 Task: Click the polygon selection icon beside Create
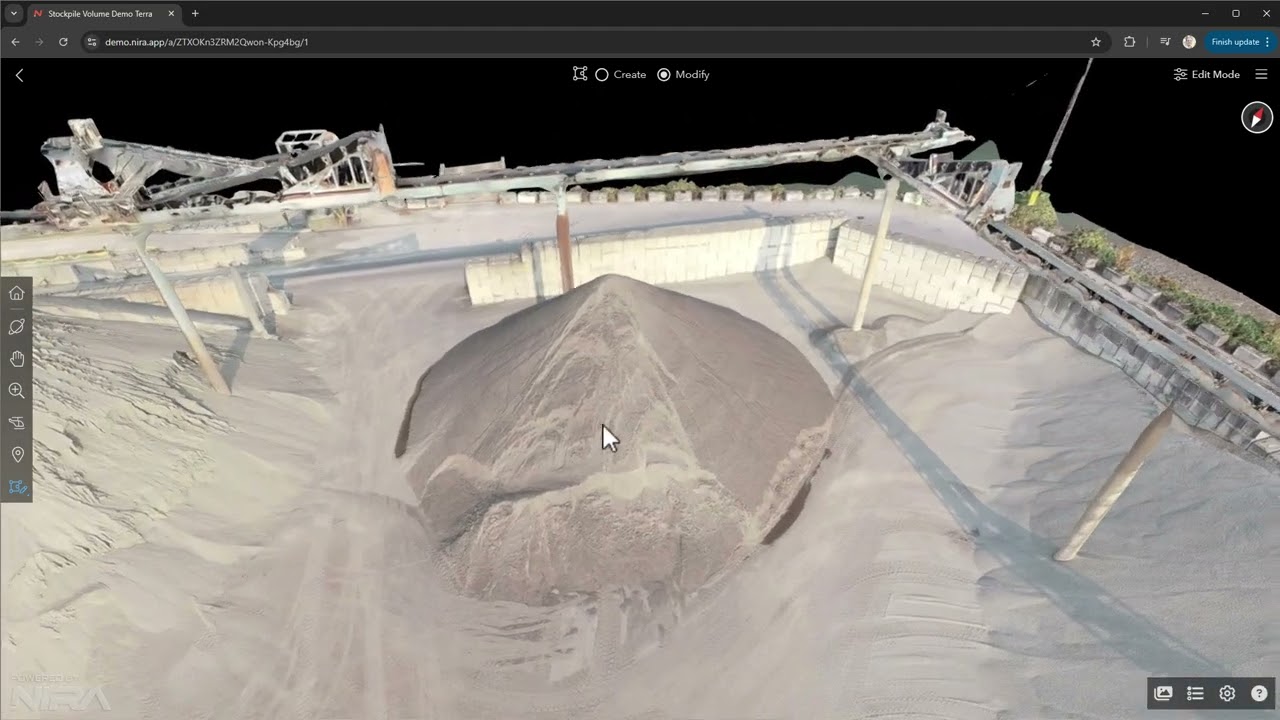pyautogui.click(x=580, y=74)
